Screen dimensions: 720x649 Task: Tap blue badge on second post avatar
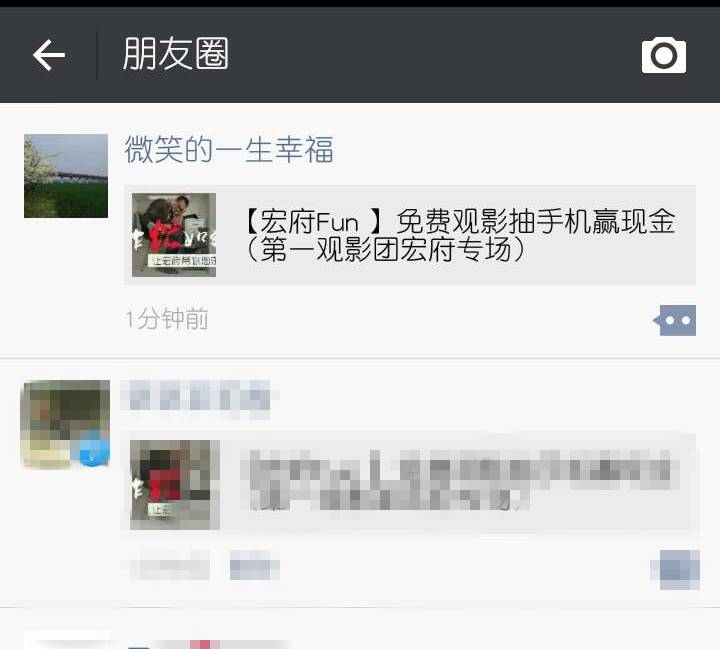point(93,451)
